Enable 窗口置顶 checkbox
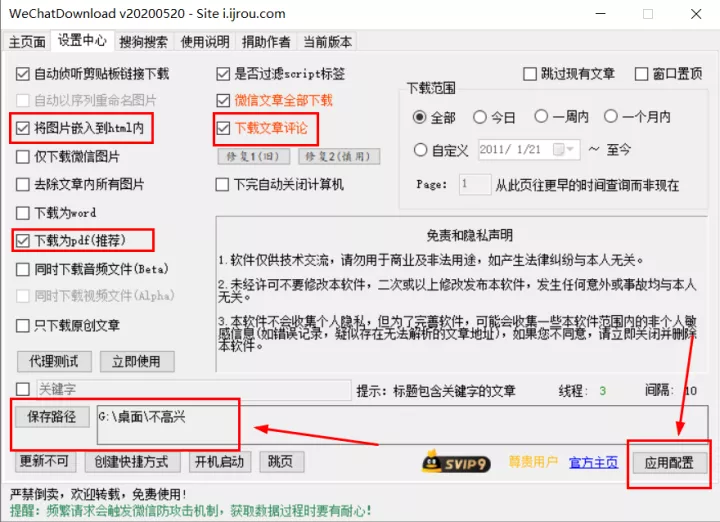720x522 pixels. point(641,74)
